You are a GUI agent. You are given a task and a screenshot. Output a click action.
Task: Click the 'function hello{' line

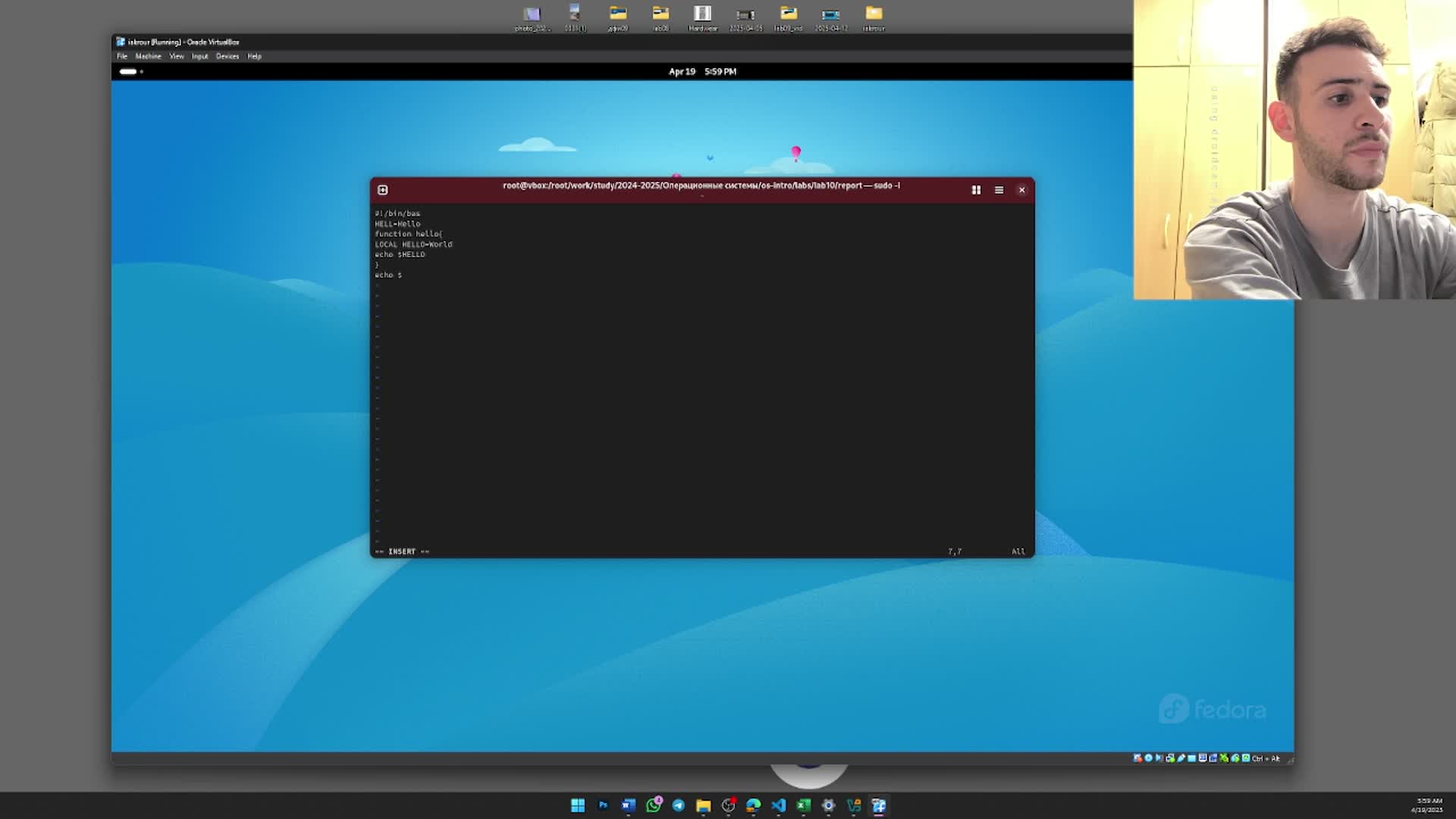pyautogui.click(x=409, y=234)
